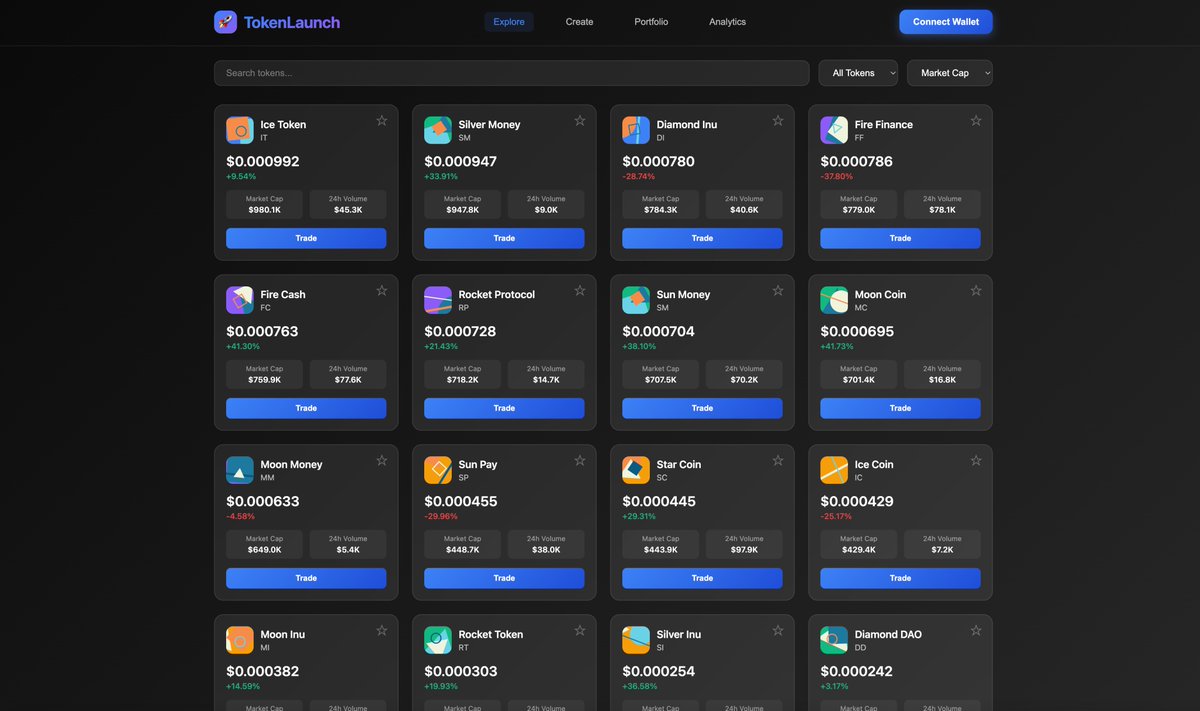The height and width of the screenshot is (711, 1200).
Task: Trade the Moon Money token
Action: tap(306, 578)
